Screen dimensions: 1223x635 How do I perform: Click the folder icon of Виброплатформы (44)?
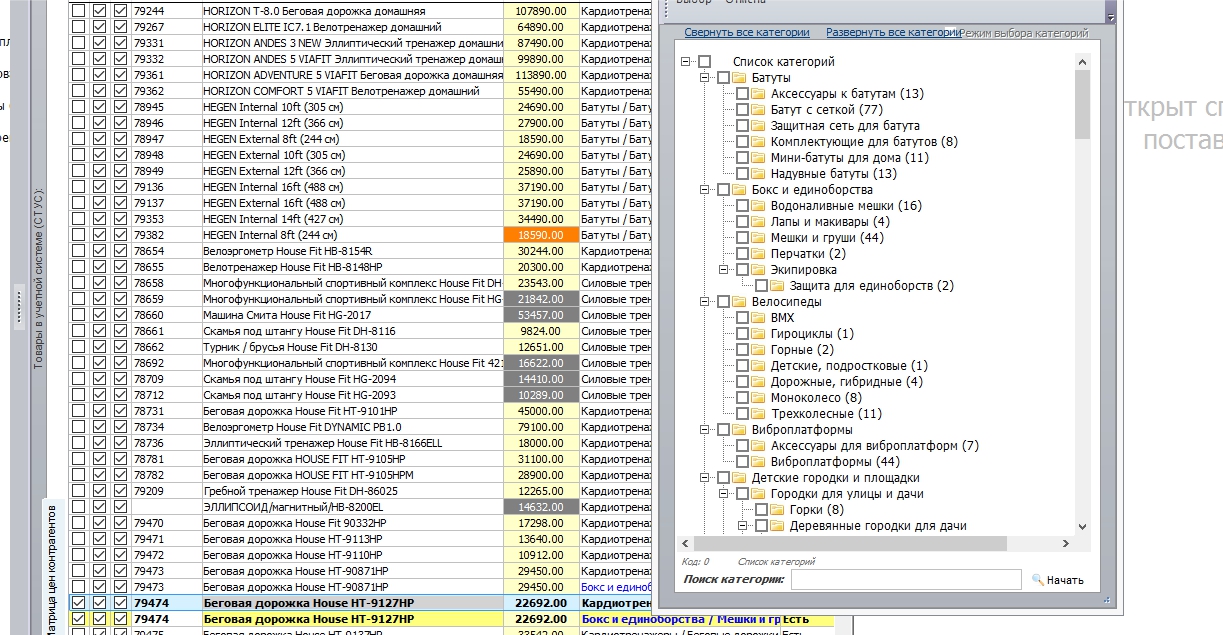click(758, 462)
